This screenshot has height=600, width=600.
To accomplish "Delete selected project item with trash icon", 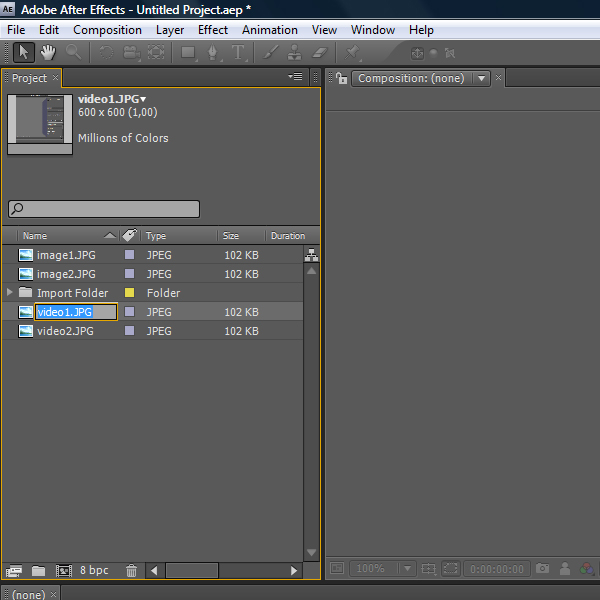I will [131, 571].
